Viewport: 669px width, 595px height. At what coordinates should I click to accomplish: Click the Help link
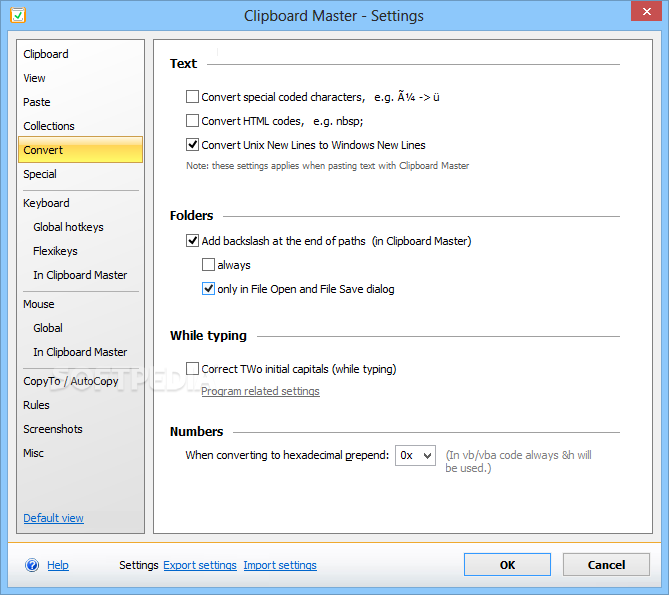click(58, 565)
